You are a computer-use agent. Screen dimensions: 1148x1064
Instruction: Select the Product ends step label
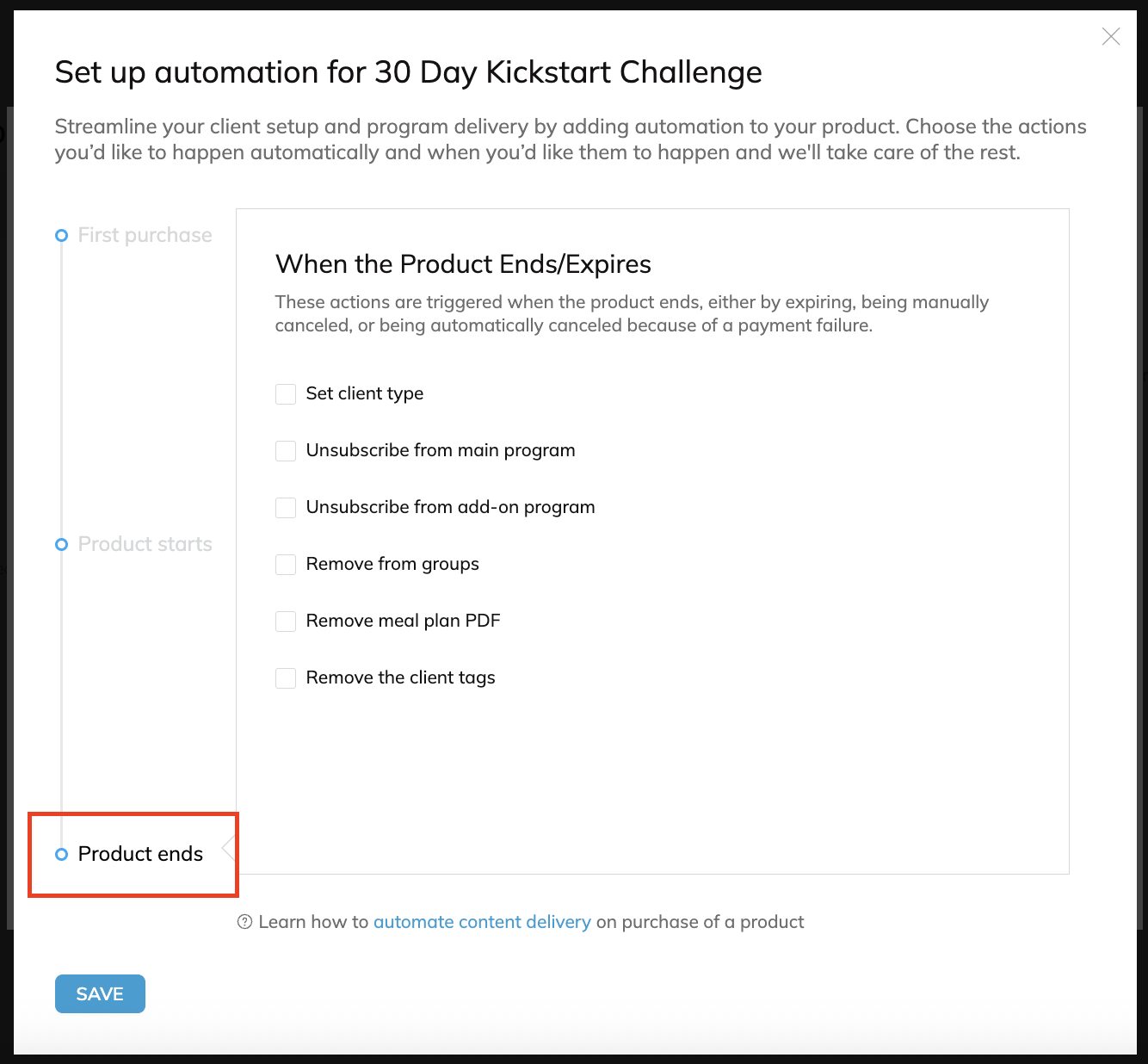(140, 854)
